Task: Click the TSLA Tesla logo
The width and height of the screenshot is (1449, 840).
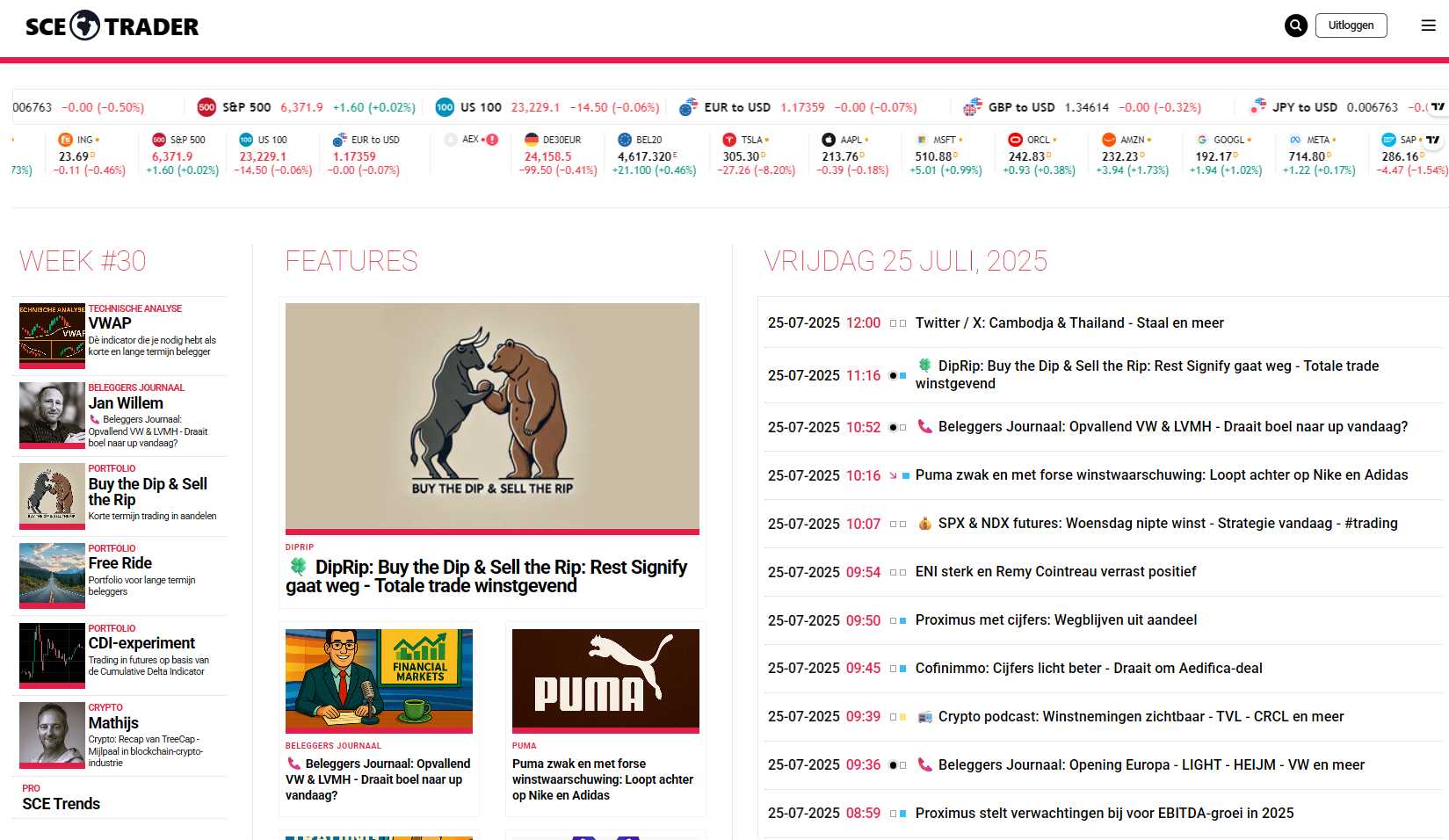Action: coord(729,140)
